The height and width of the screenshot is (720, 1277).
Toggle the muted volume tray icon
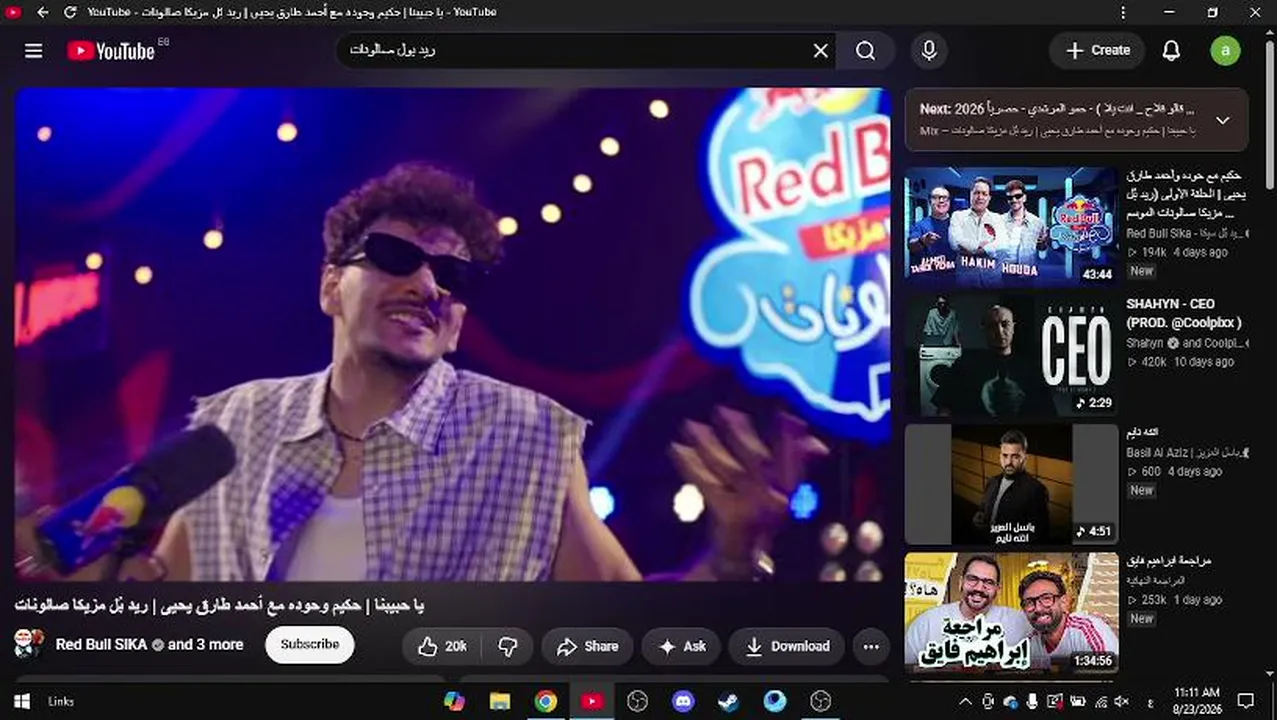pos(1121,701)
